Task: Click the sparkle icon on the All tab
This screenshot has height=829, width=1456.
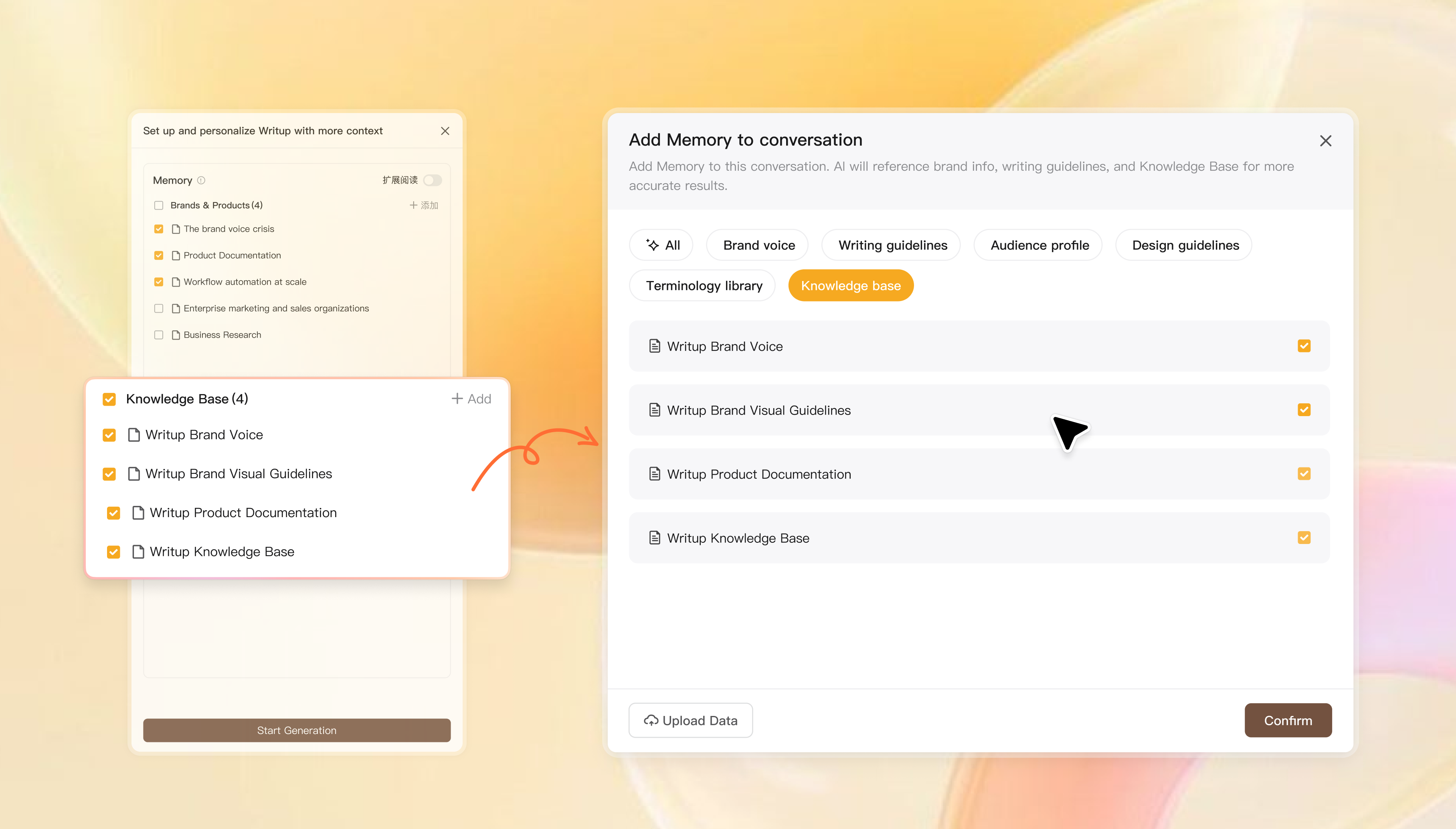Action: pos(652,245)
